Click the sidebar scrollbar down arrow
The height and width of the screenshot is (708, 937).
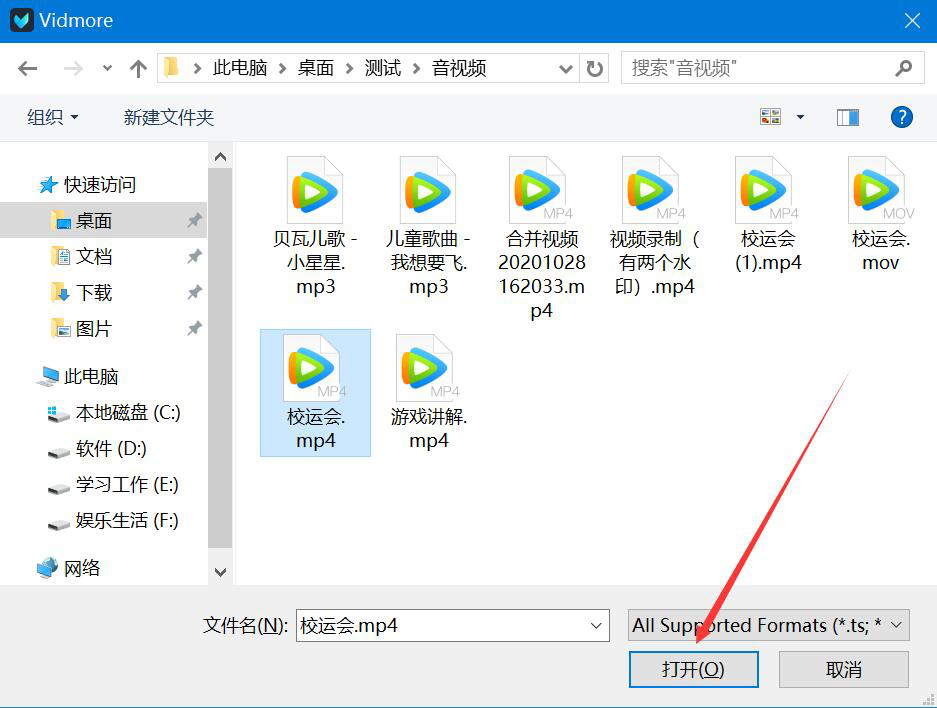pos(220,572)
